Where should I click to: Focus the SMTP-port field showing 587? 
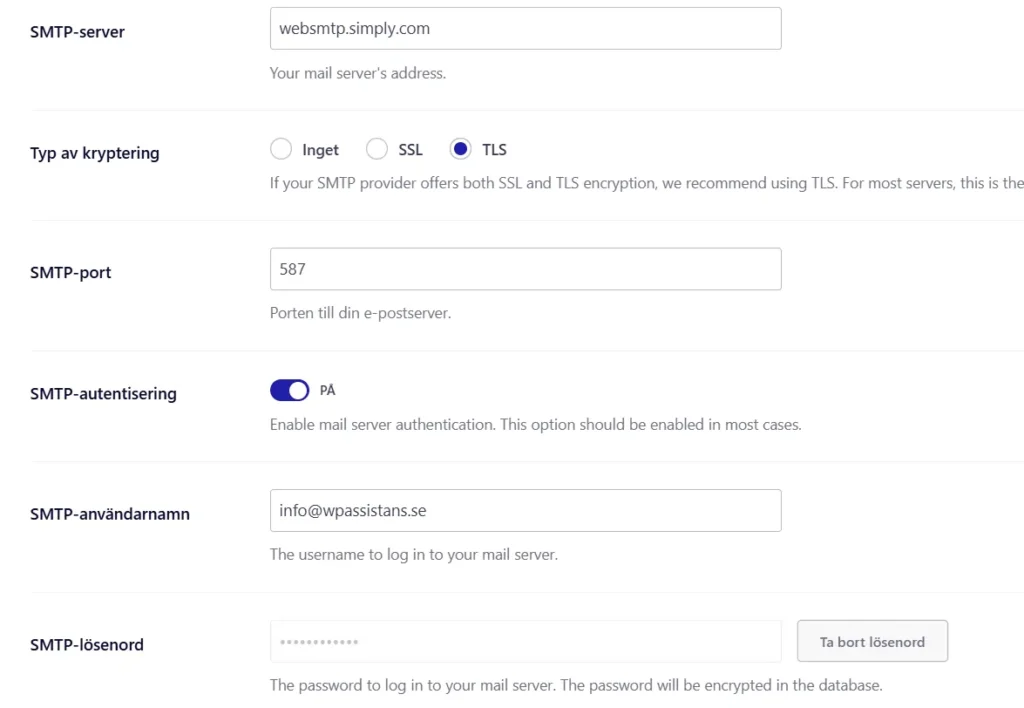525,269
